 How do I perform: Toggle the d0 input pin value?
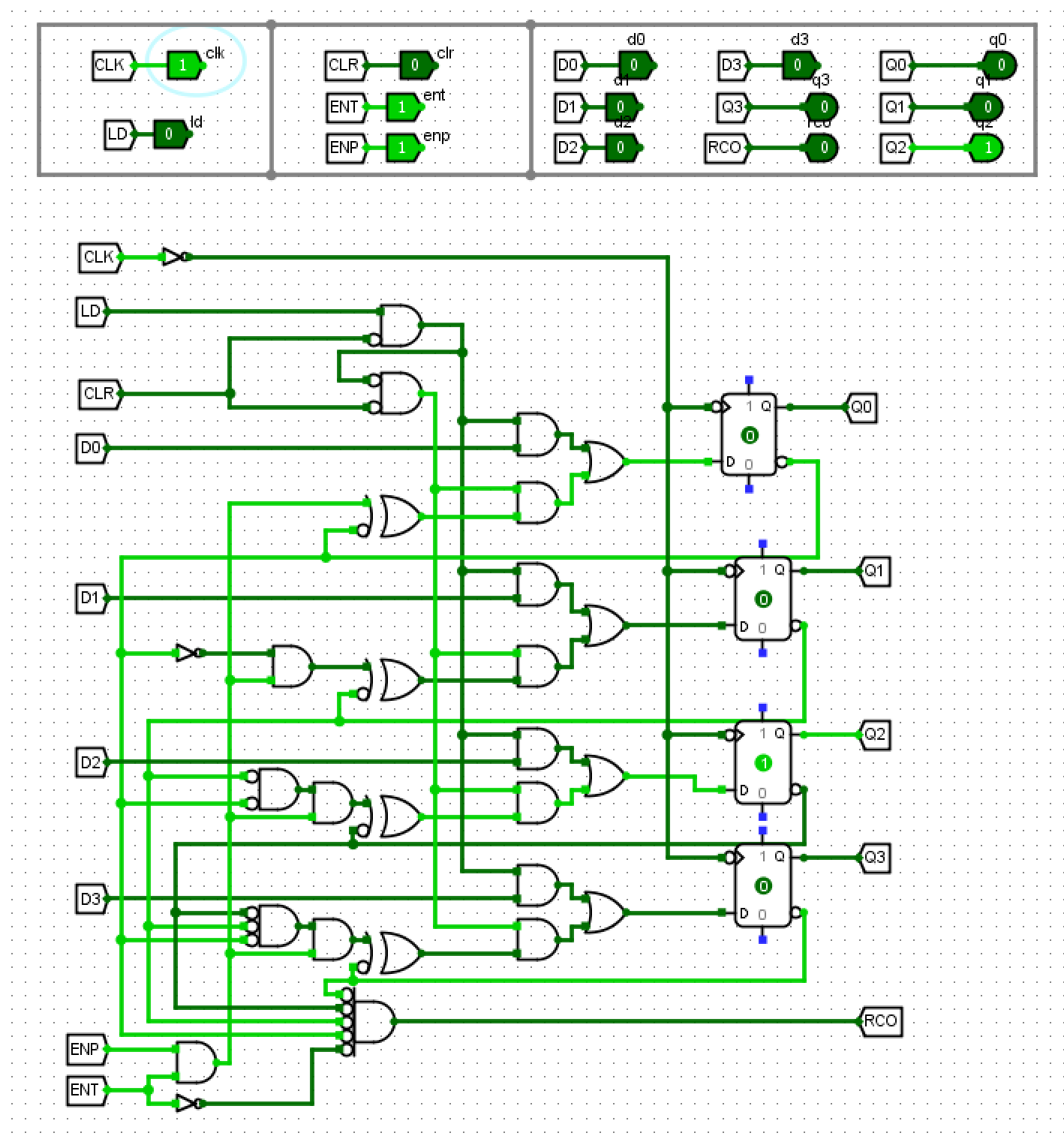tap(636, 65)
